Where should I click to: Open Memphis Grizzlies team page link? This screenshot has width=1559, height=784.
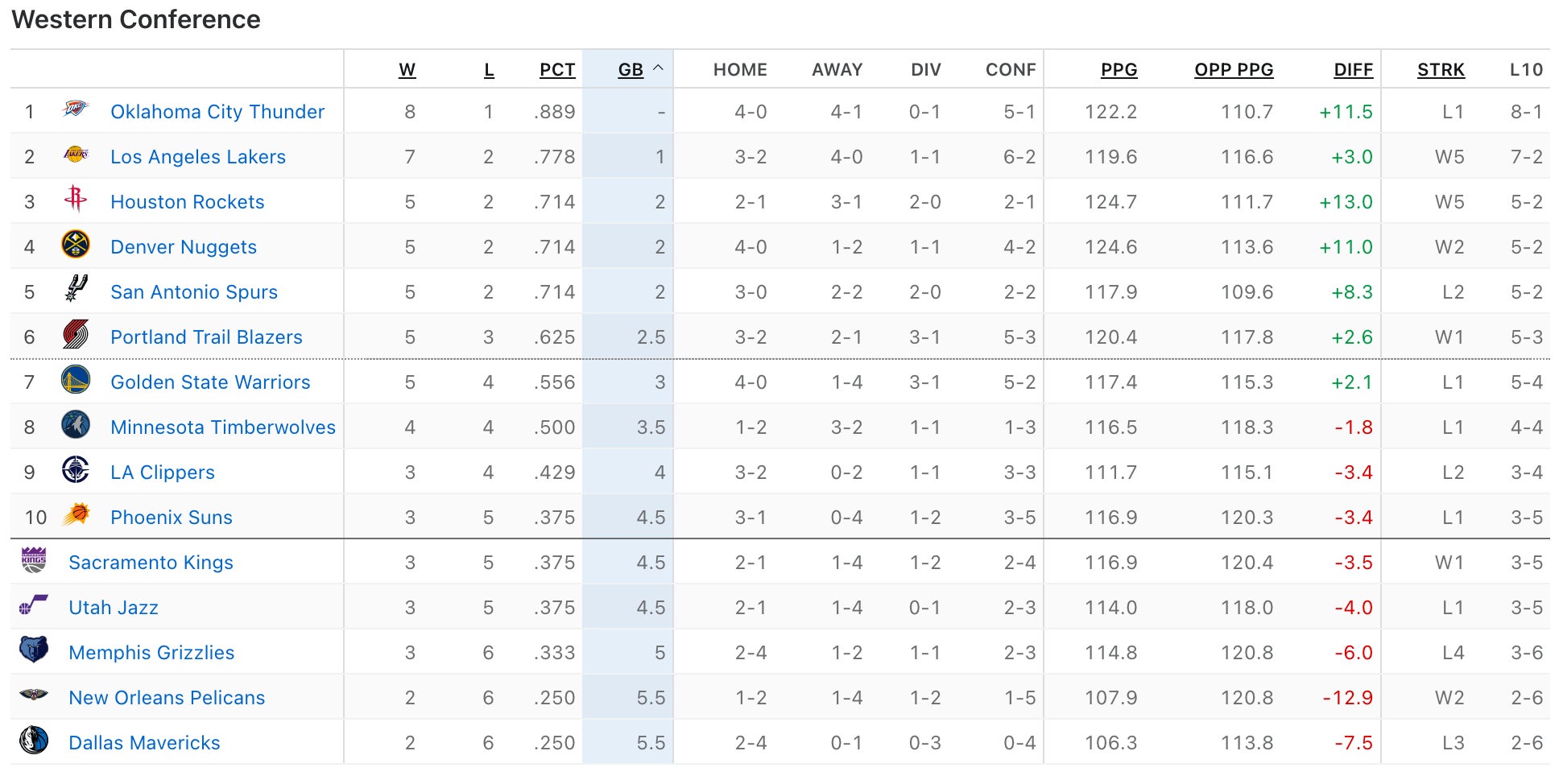[x=151, y=653]
